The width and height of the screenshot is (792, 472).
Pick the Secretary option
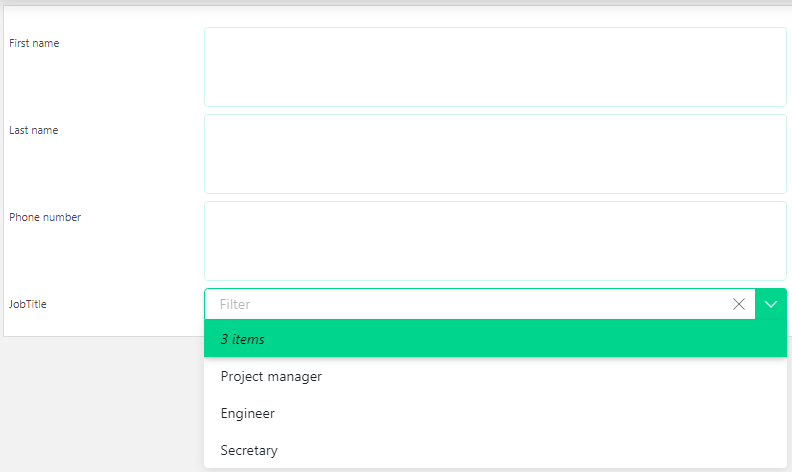click(x=496, y=450)
